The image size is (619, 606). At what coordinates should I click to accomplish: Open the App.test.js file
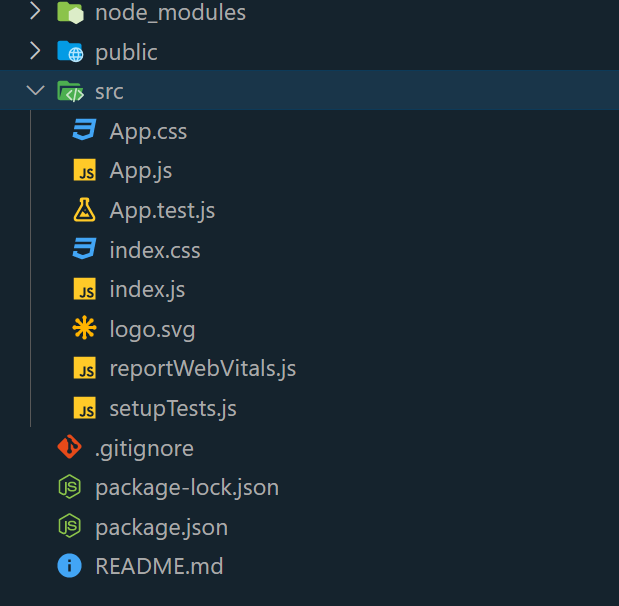coord(162,210)
